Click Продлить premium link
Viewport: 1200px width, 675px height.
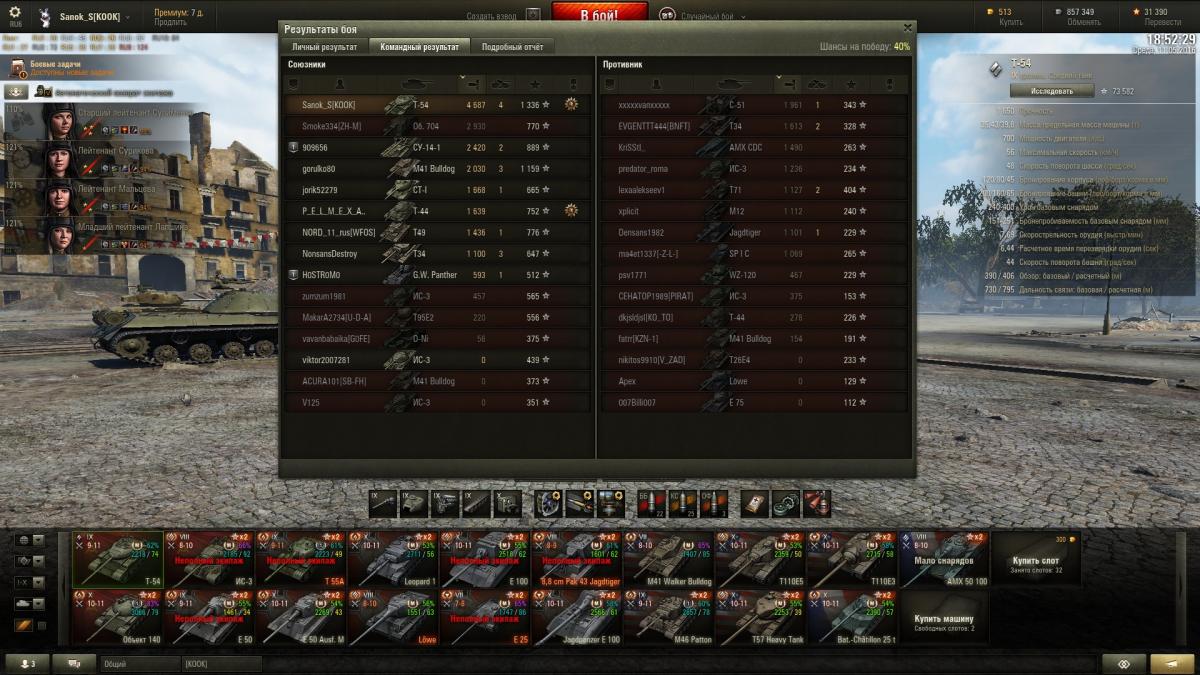[170, 22]
